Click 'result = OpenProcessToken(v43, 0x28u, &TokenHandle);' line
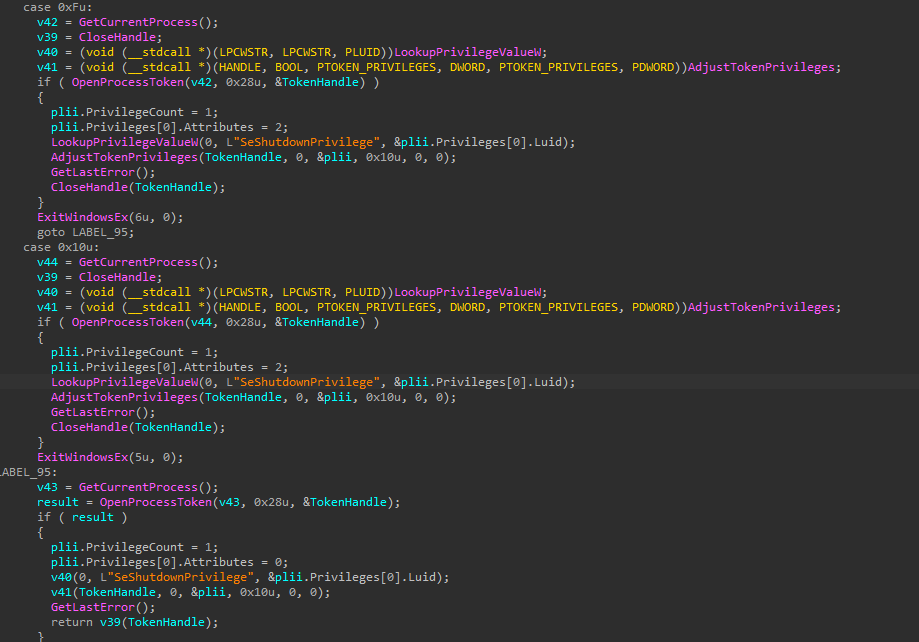The image size is (919, 642). [219, 502]
